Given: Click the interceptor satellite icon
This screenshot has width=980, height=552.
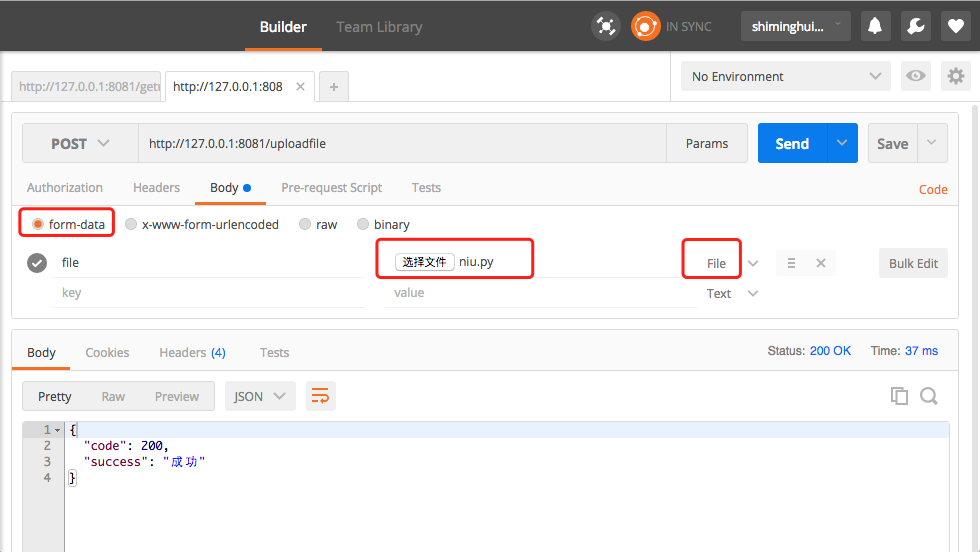Looking at the screenshot, I should (606, 26).
